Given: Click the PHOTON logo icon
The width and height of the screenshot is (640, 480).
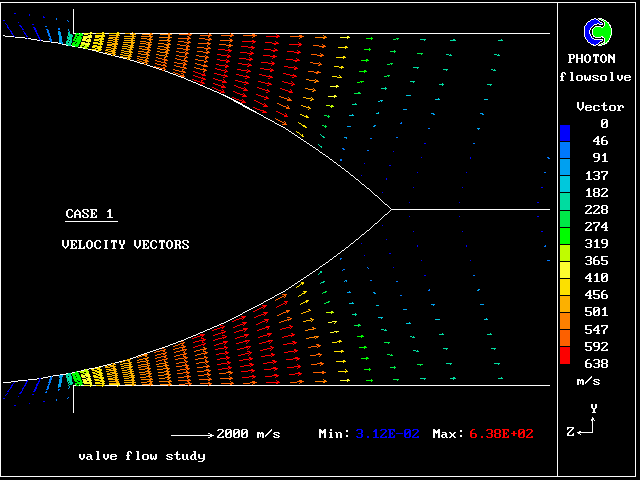Looking at the screenshot, I should click(x=599, y=32).
